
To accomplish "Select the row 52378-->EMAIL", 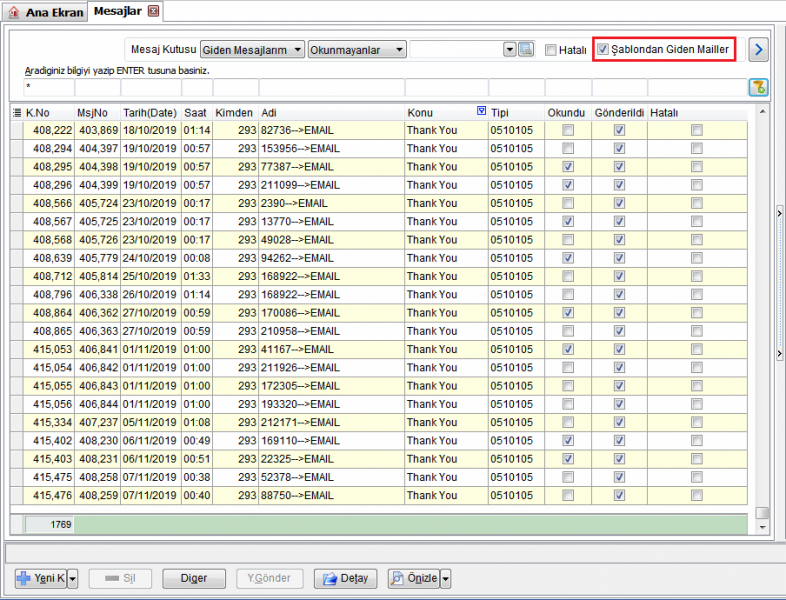I will pyautogui.click(x=379, y=477).
